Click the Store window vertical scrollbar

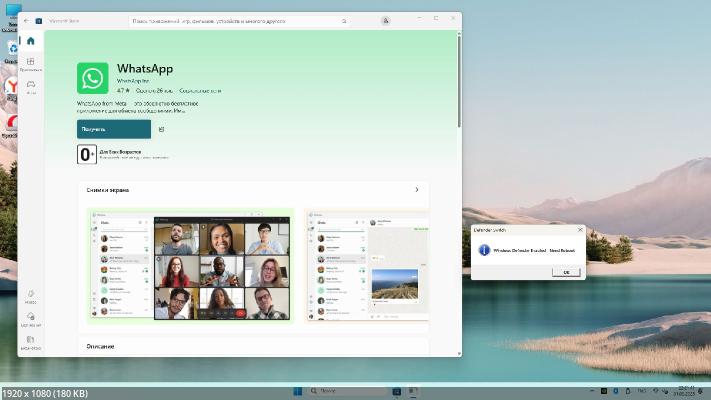coord(459,80)
